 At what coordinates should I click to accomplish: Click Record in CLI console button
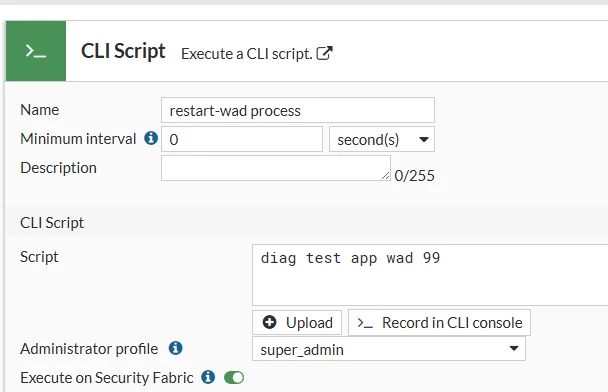[439, 322]
